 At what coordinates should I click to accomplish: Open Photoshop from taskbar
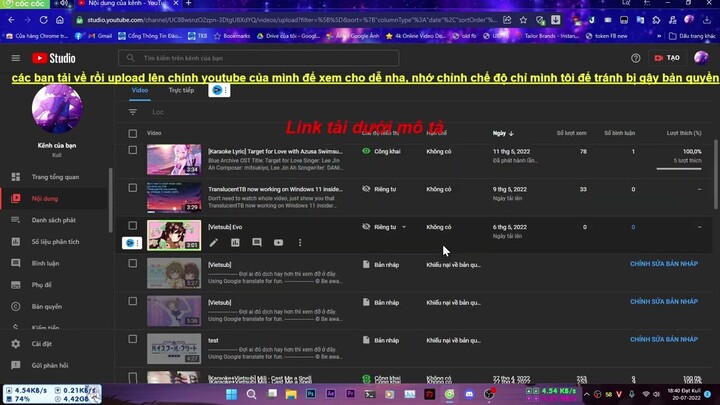[311, 394]
